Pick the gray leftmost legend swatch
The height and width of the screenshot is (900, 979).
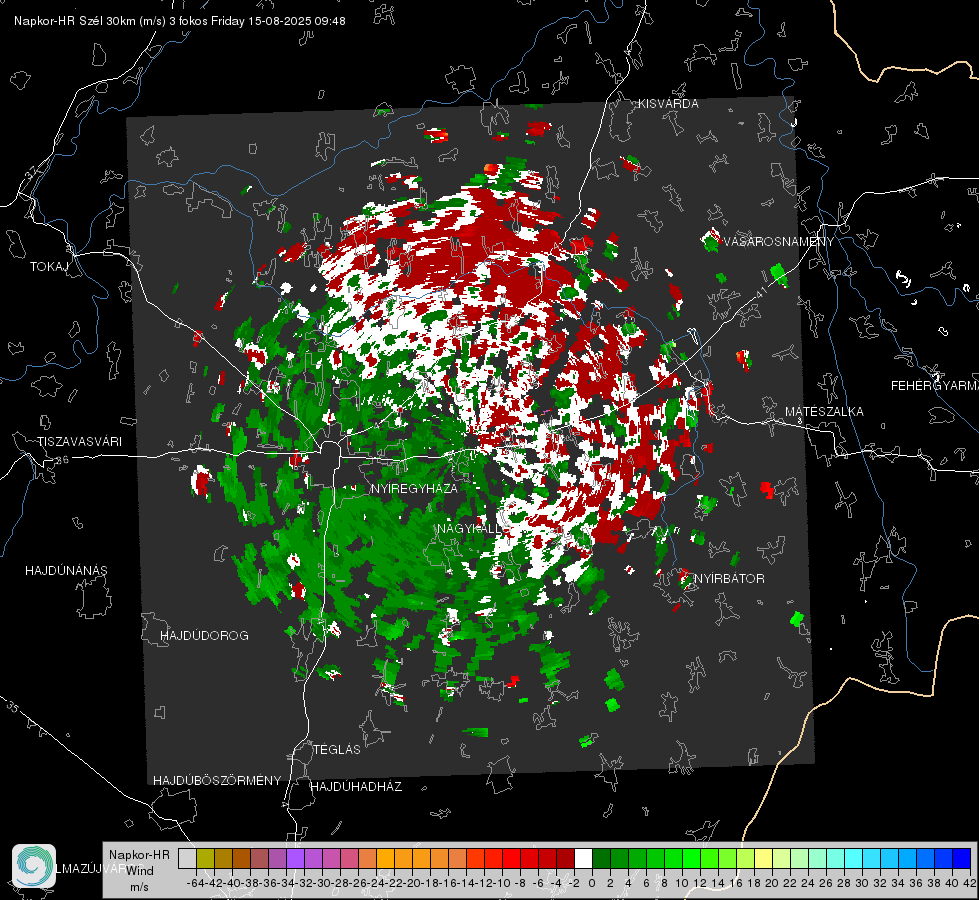click(x=187, y=858)
